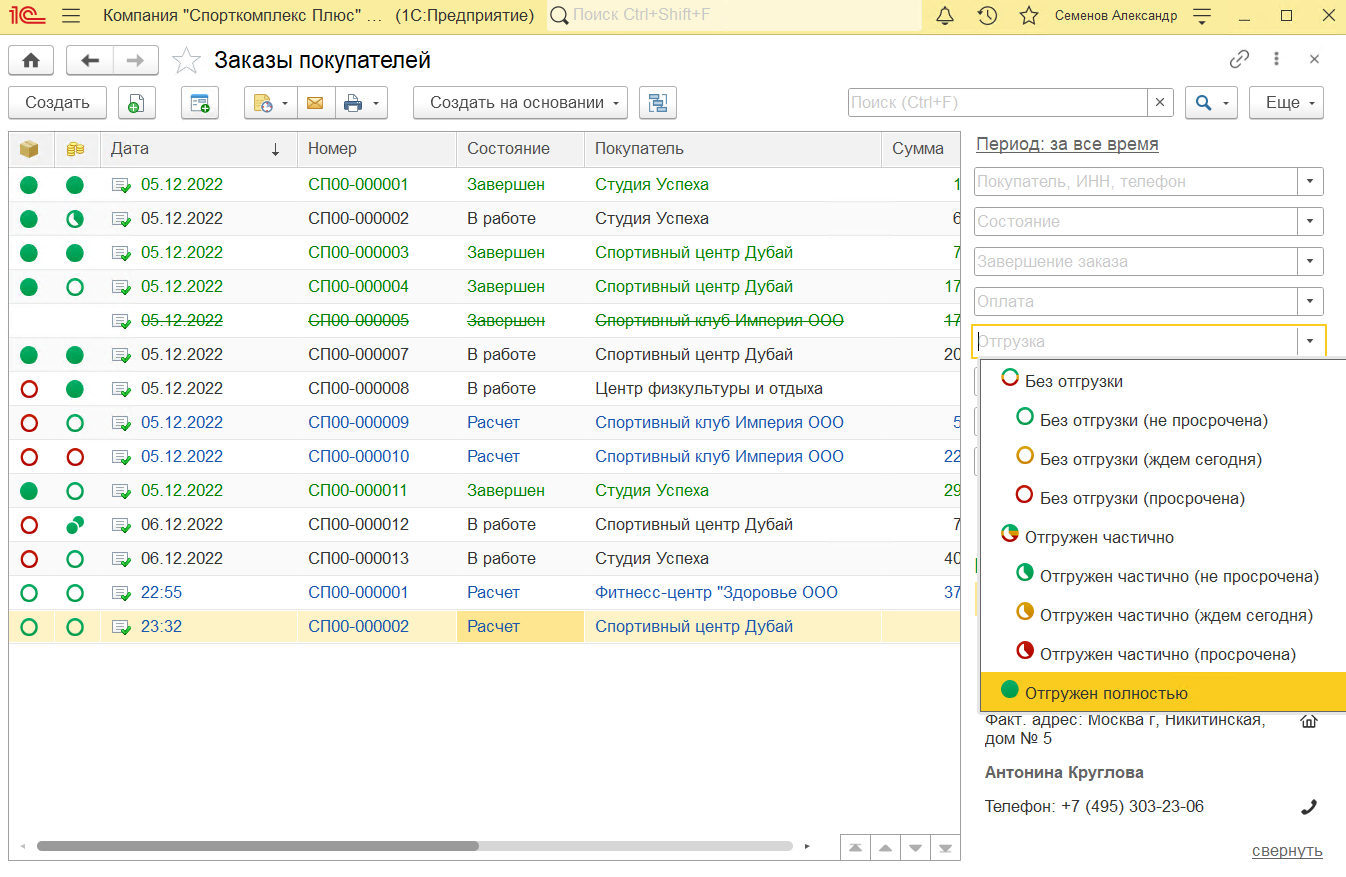Open reminder document-with-clock toolbar icon
The image size is (1346, 877).
click(263, 103)
